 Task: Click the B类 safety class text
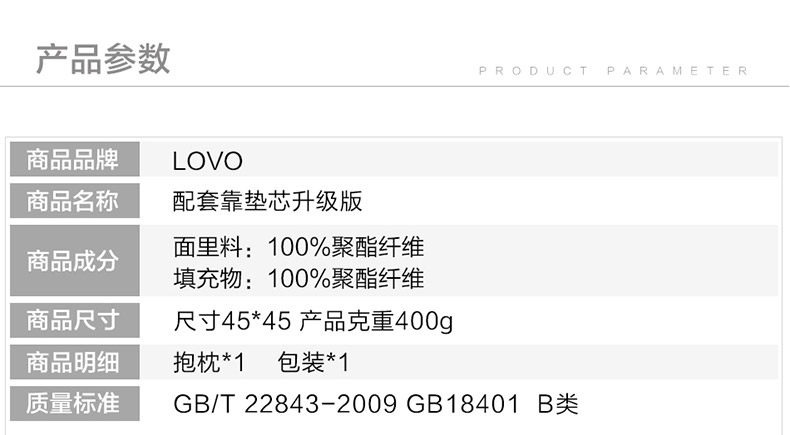click(x=558, y=405)
